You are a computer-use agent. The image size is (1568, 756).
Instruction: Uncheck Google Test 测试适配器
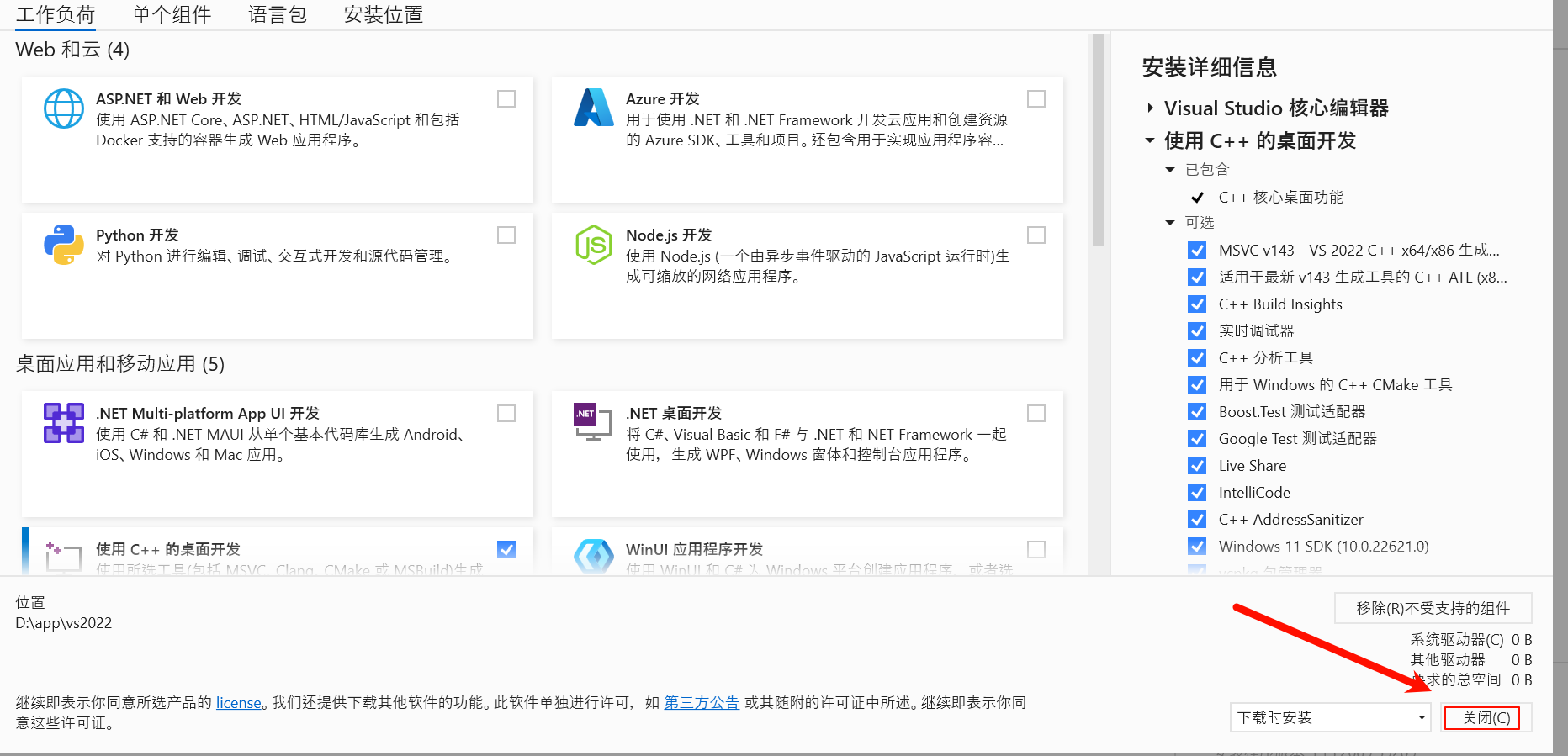pyautogui.click(x=1197, y=439)
